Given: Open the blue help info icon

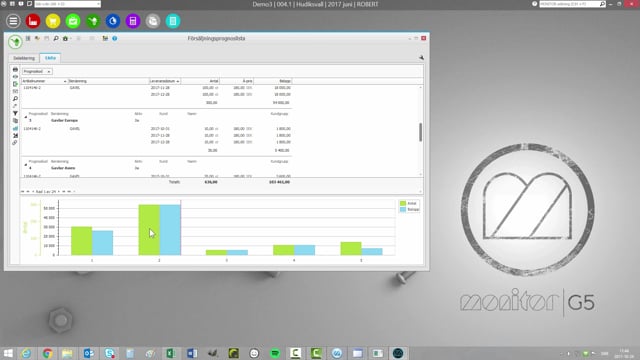Looking at the screenshot, I should tap(115, 38).
